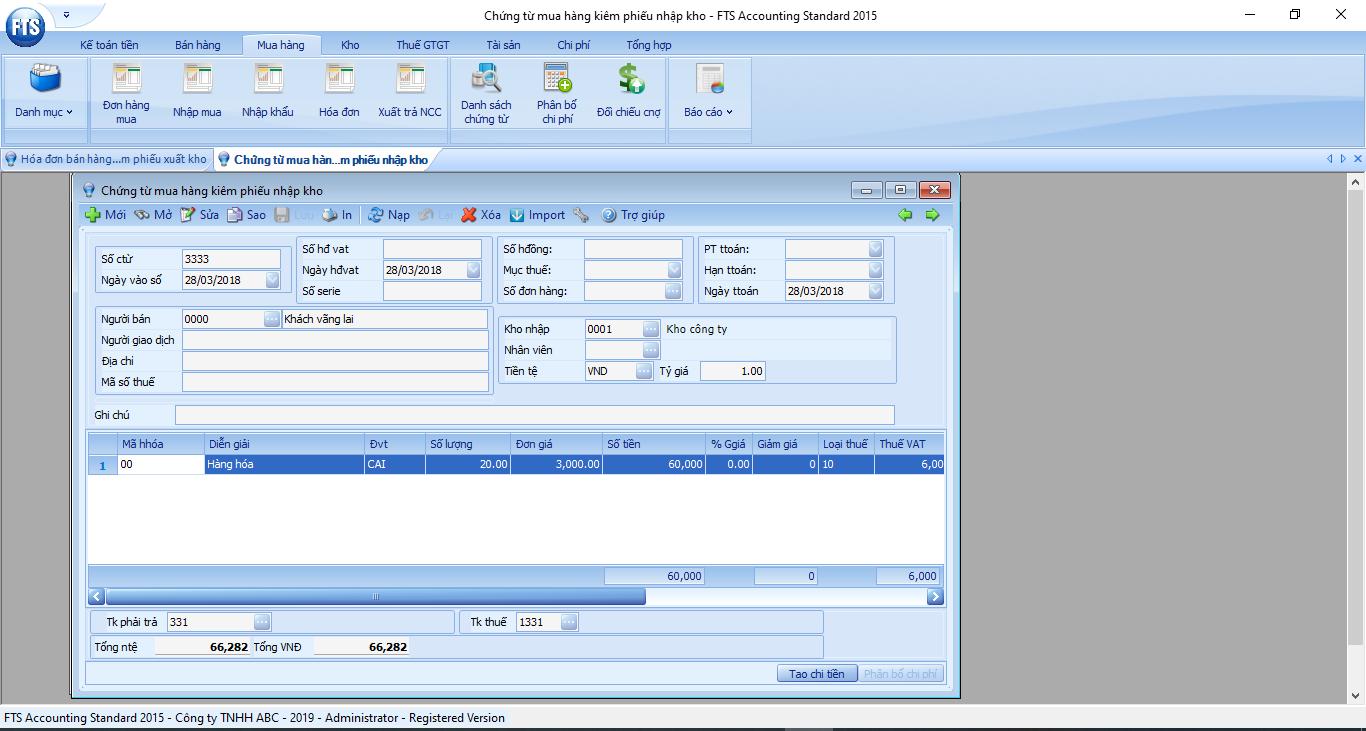Open Người bán lookup button

pyautogui.click(x=272, y=319)
